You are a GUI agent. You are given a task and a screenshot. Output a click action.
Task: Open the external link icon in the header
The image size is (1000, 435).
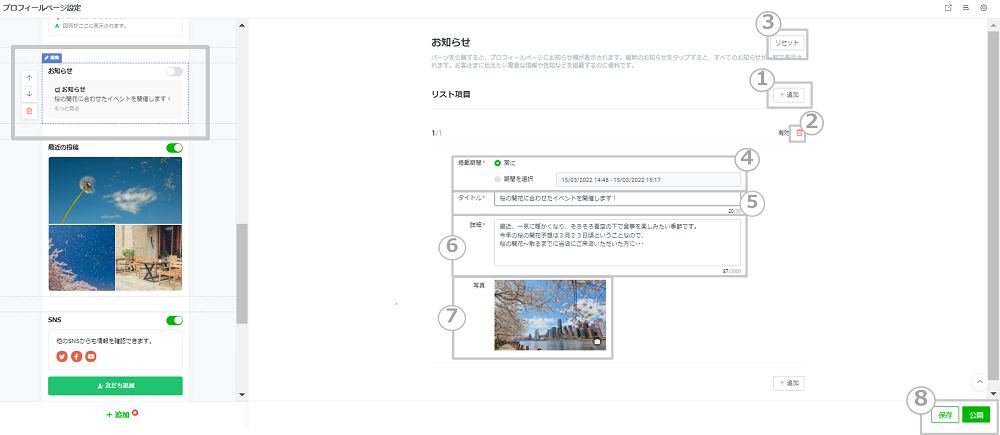(x=947, y=7)
